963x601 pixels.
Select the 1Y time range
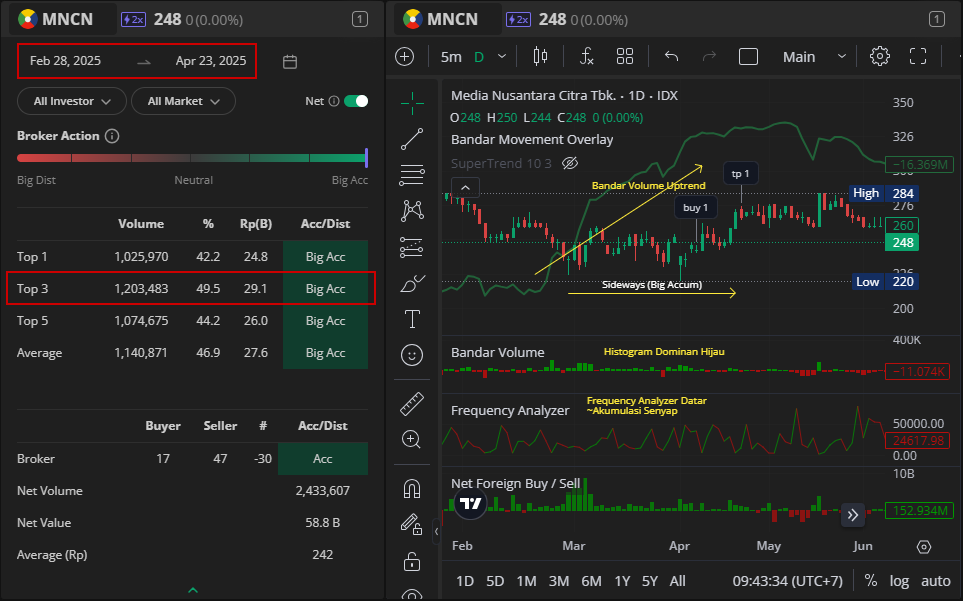[622, 581]
